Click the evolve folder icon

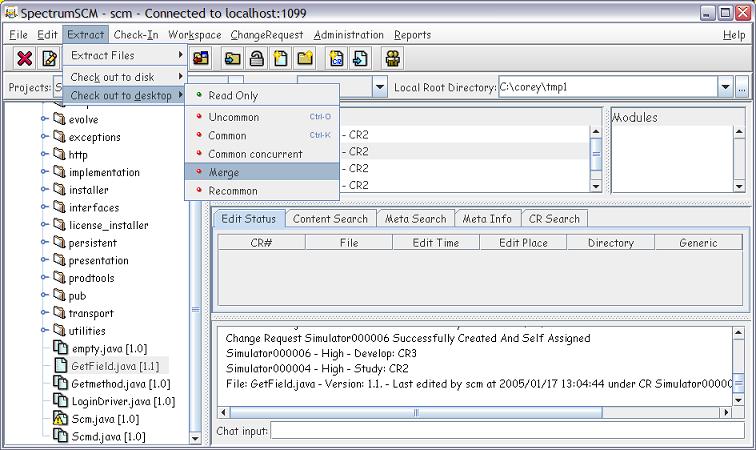59,119
